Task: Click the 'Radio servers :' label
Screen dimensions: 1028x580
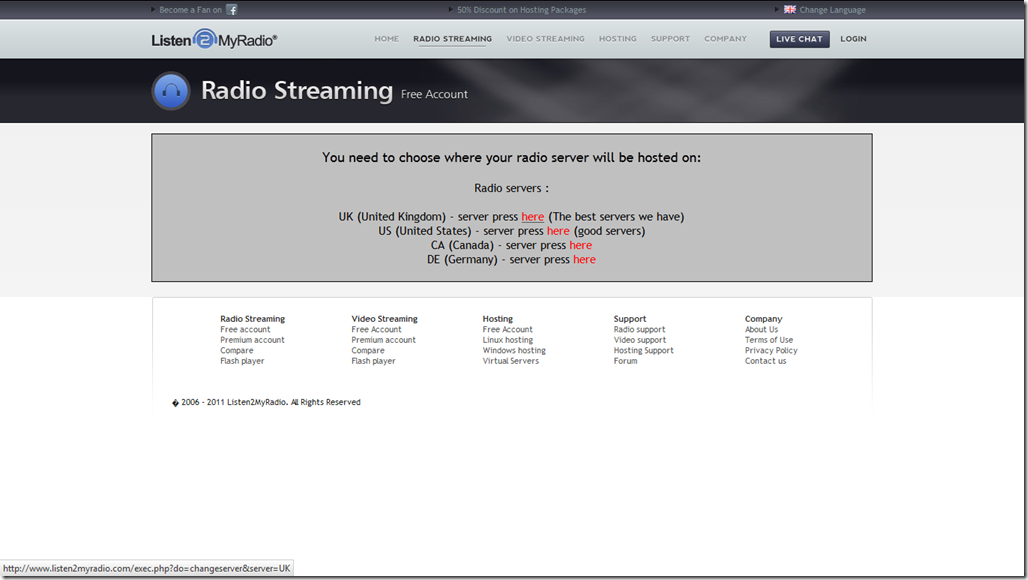Action: tap(511, 188)
